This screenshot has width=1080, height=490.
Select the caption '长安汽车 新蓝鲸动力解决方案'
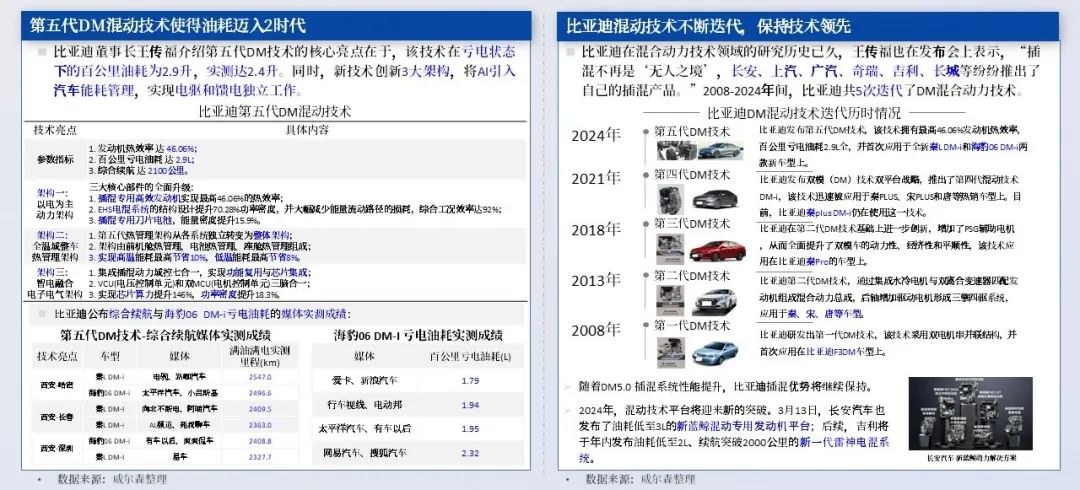tap(971, 458)
